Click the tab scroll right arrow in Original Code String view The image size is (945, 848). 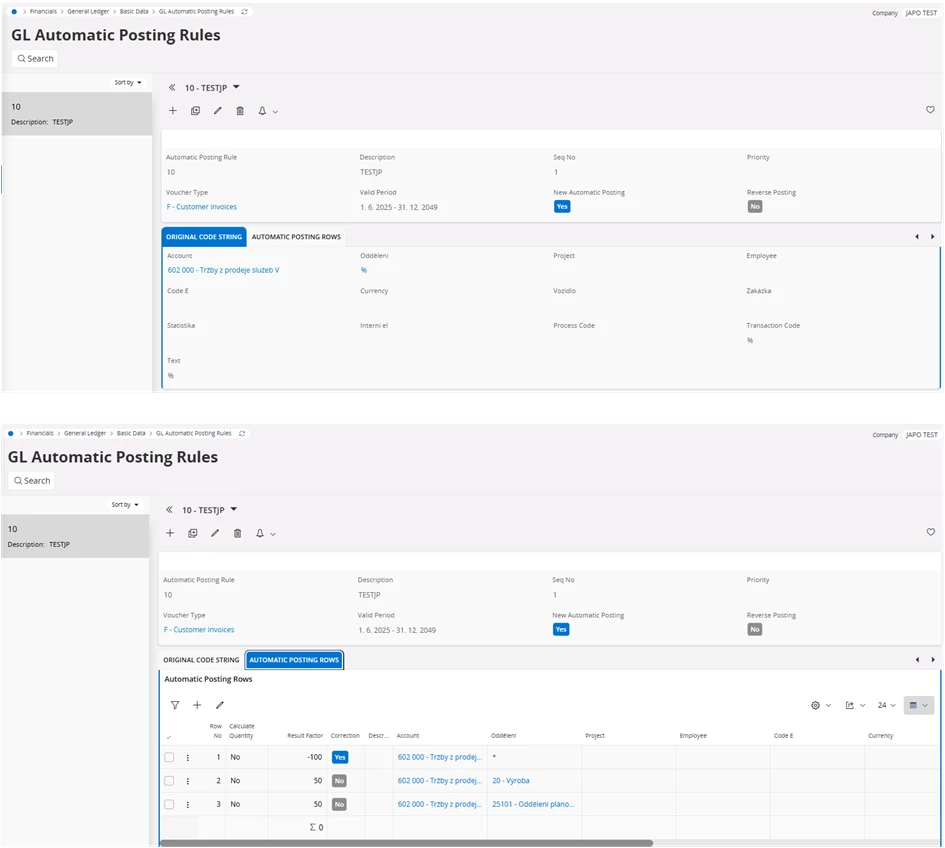[x=932, y=237]
